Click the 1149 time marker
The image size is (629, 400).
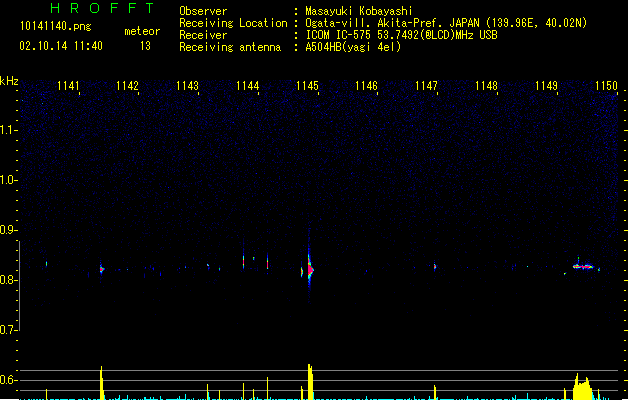tap(546, 86)
